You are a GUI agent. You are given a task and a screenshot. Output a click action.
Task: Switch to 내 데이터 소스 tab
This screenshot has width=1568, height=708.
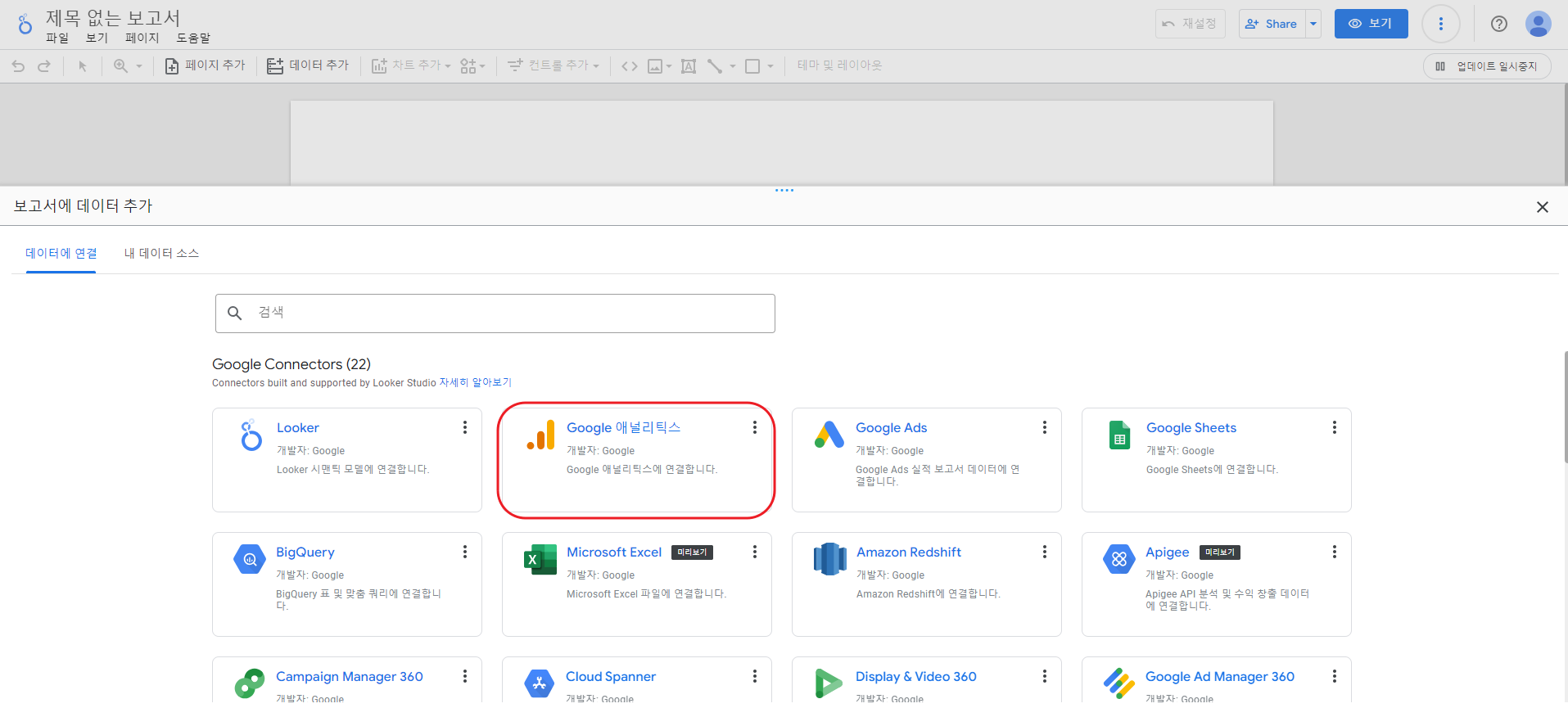coord(161,254)
